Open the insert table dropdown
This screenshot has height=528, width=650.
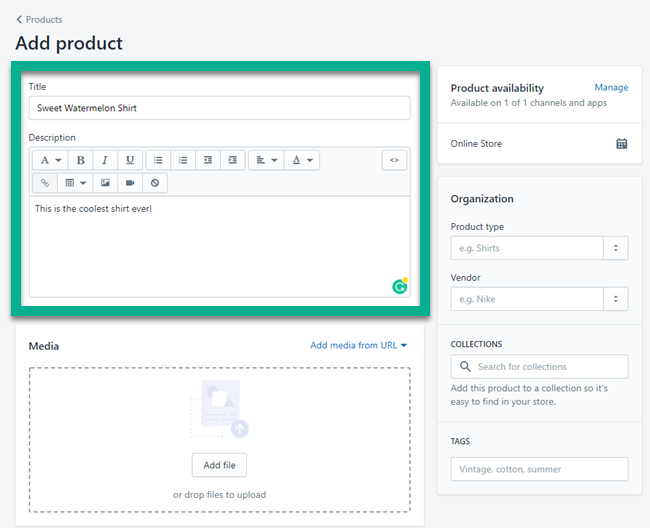pos(75,183)
